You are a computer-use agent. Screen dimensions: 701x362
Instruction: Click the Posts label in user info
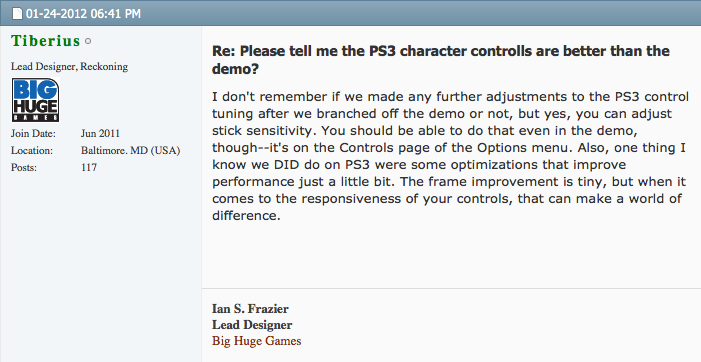(x=24, y=168)
